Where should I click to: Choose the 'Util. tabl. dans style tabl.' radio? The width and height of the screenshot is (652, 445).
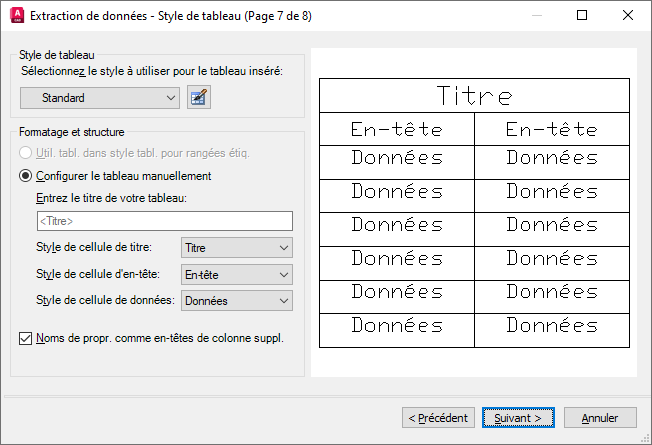coord(26,153)
